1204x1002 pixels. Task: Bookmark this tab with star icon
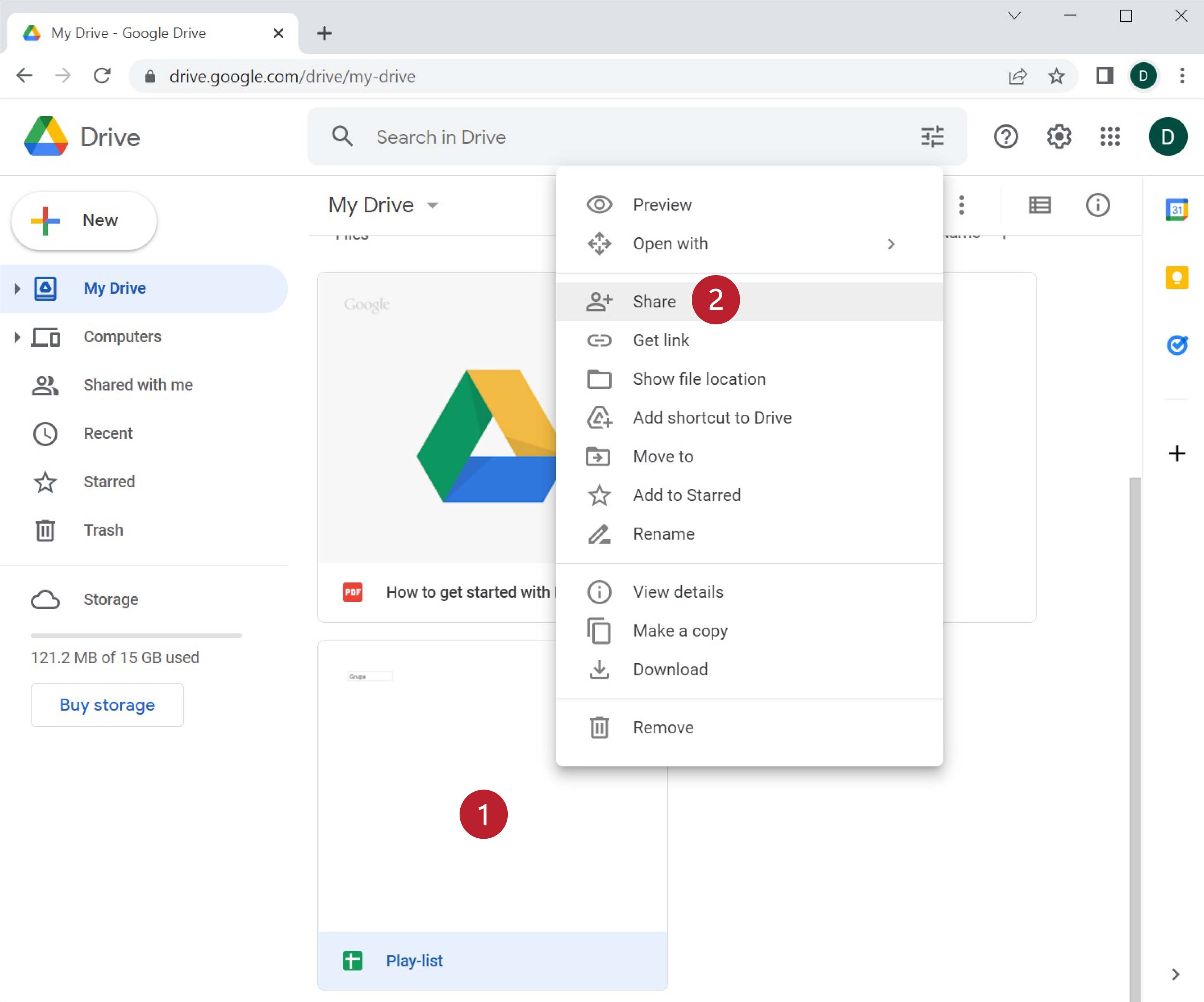click(x=1056, y=76)
